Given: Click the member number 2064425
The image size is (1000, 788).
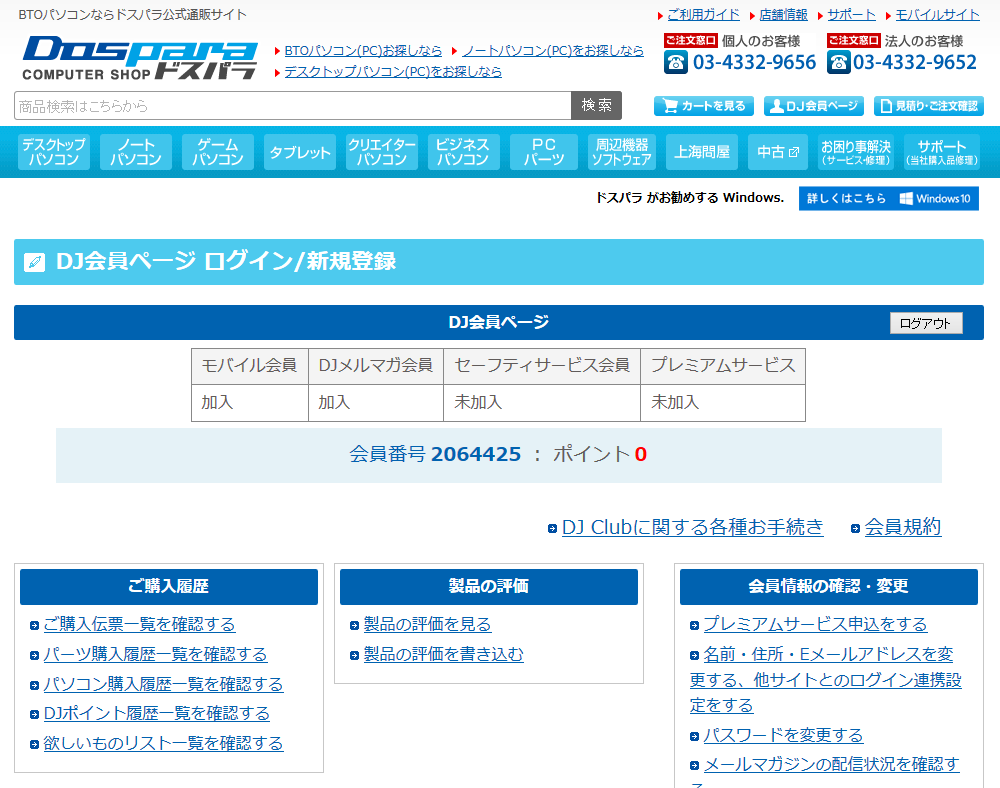Looking at the screenshot, I should 476,455.
